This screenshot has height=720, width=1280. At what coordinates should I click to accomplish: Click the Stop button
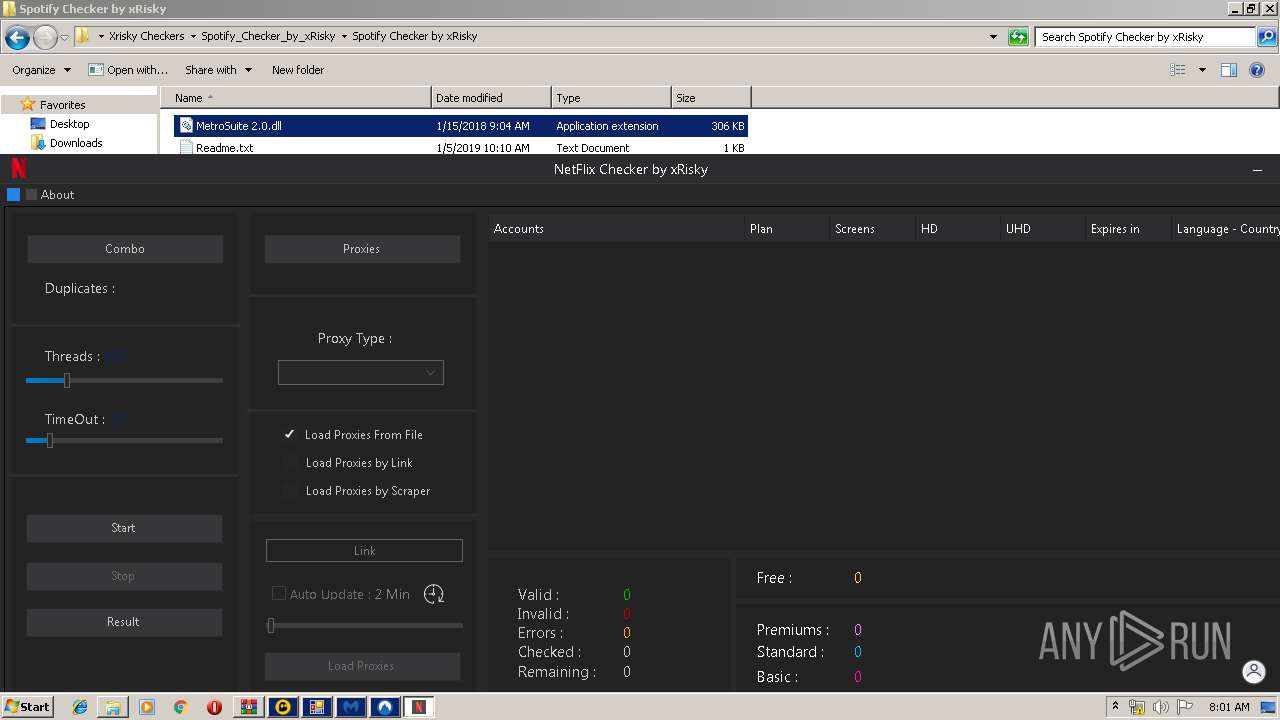tap(123, 576)
